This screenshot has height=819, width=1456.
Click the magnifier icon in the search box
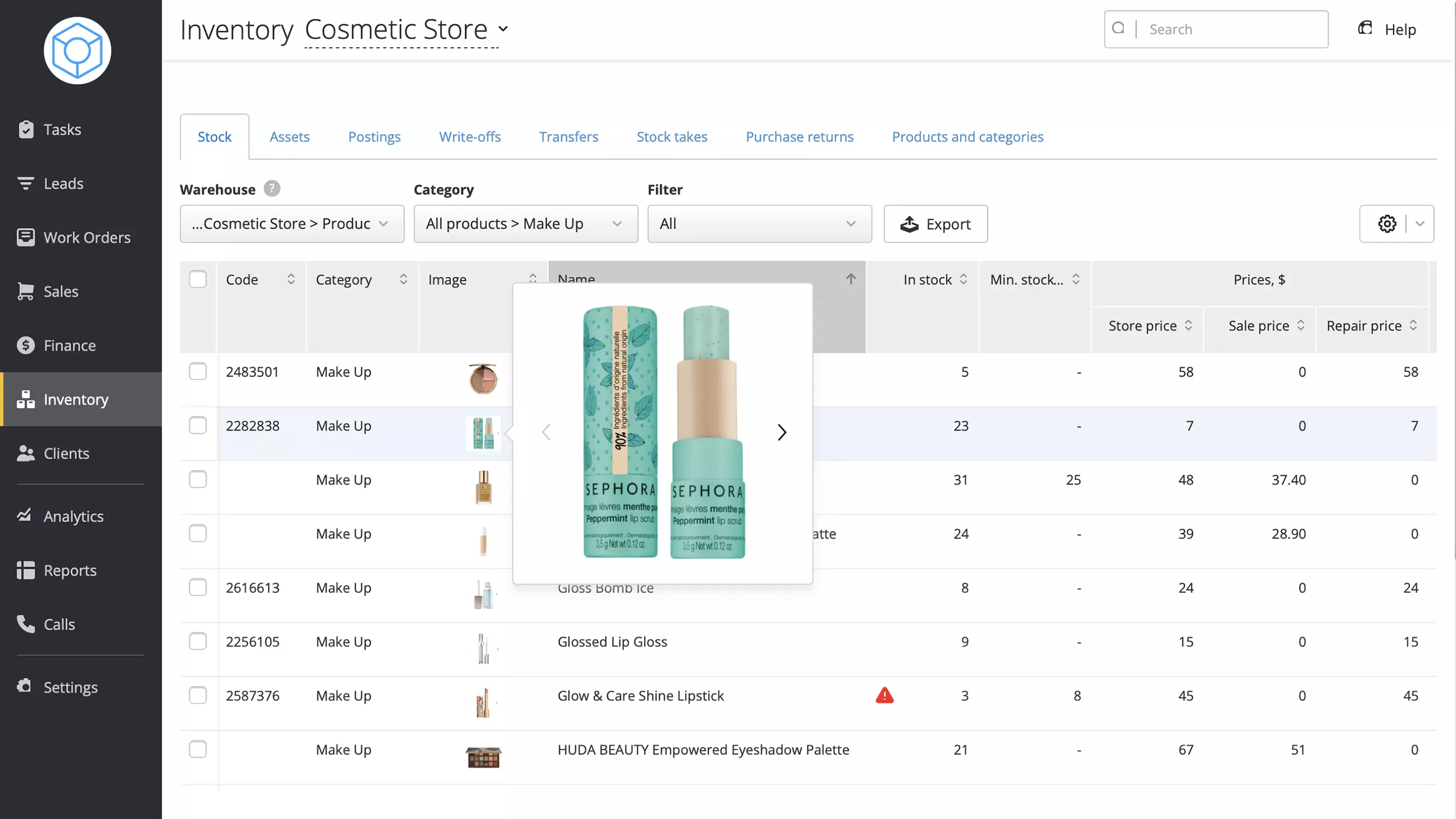[1118, 28]
